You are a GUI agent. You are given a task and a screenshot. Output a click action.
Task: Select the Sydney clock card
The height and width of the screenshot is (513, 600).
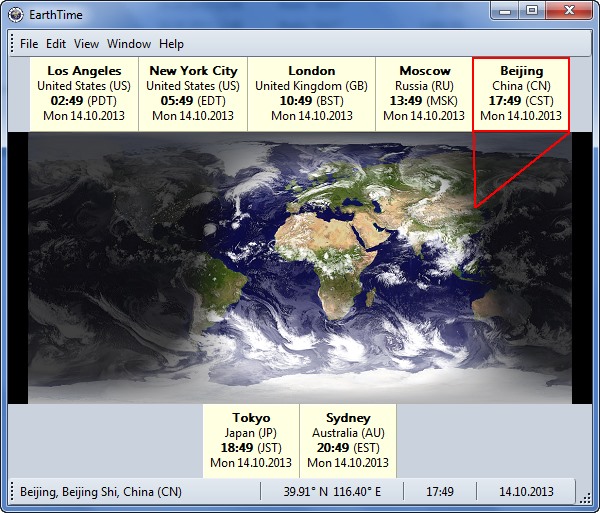click(348, 440)
